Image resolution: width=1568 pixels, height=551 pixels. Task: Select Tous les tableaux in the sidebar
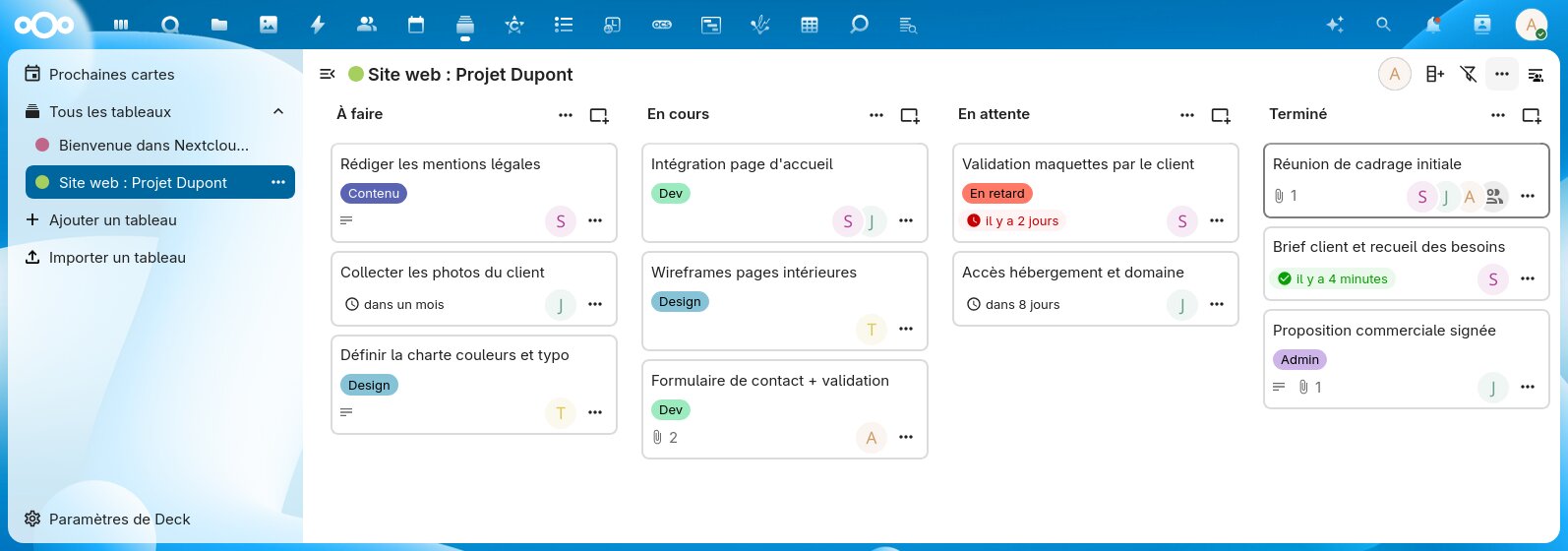tap(110, 111)
